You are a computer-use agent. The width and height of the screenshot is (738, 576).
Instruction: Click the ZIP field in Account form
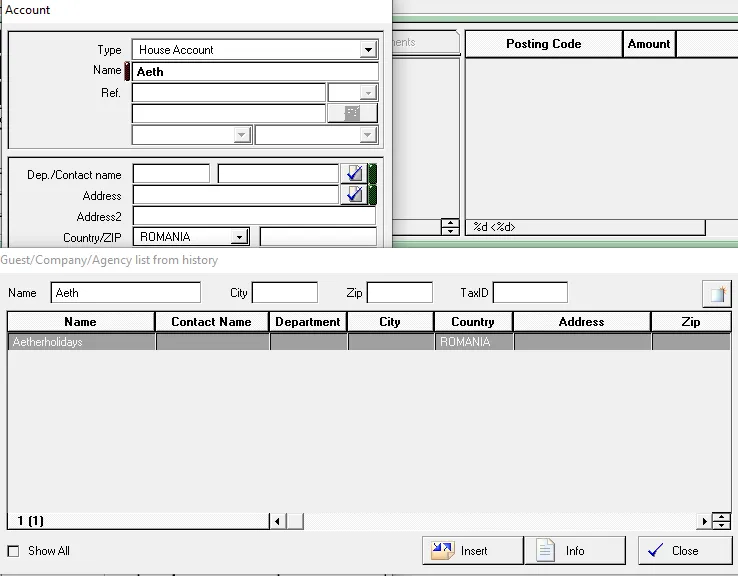pyautogui.click(x=318, y=236)
